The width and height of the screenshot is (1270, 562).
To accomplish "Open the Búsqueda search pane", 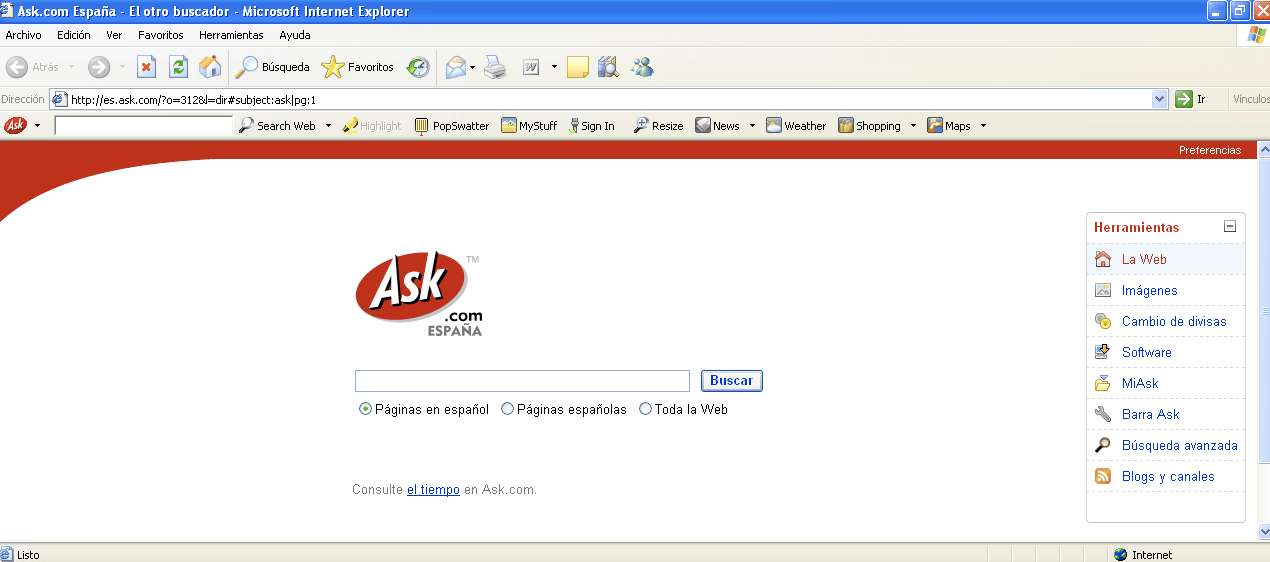I will 273,67.
